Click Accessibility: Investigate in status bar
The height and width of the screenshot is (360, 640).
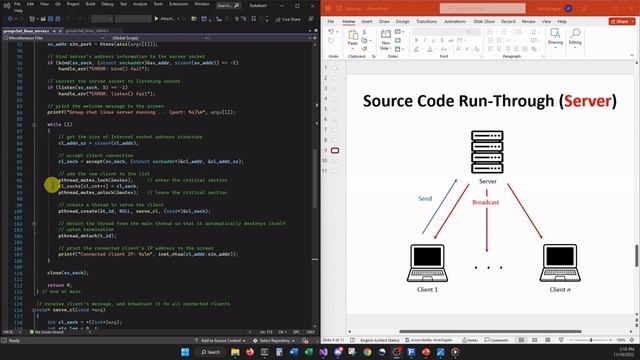click(x=429, y=340)
